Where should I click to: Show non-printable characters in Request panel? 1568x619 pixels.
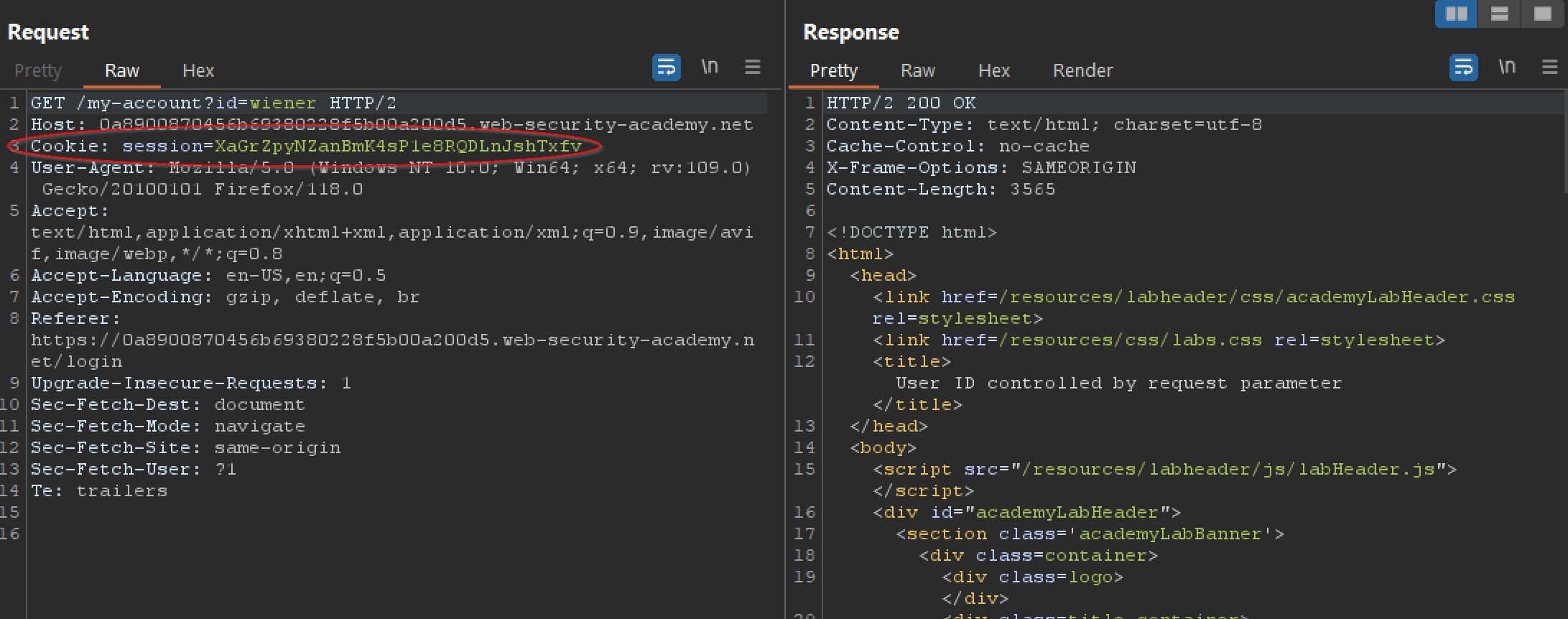click(710, 68)
